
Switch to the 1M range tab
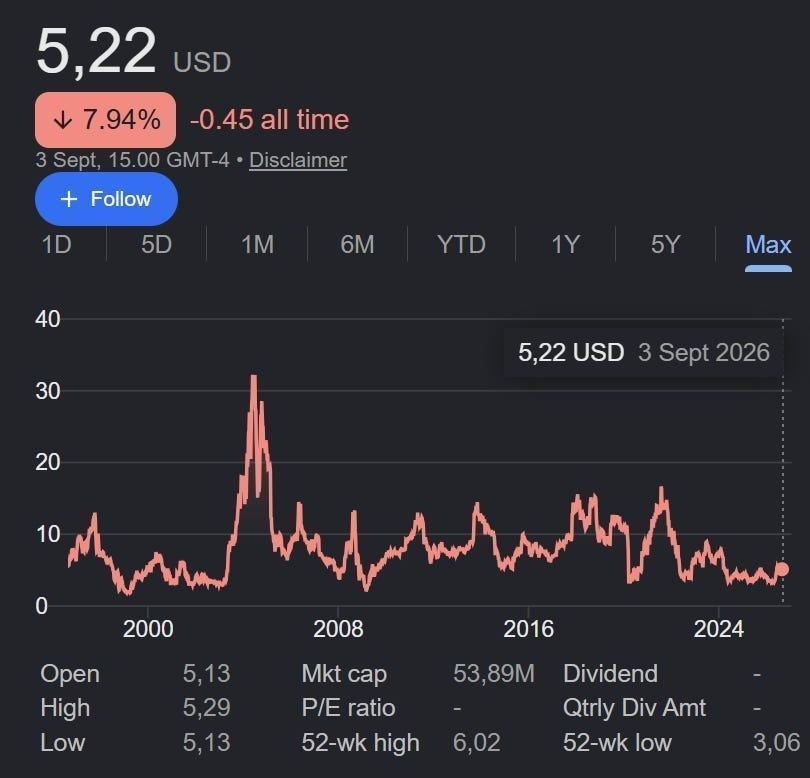coord(257,244)
